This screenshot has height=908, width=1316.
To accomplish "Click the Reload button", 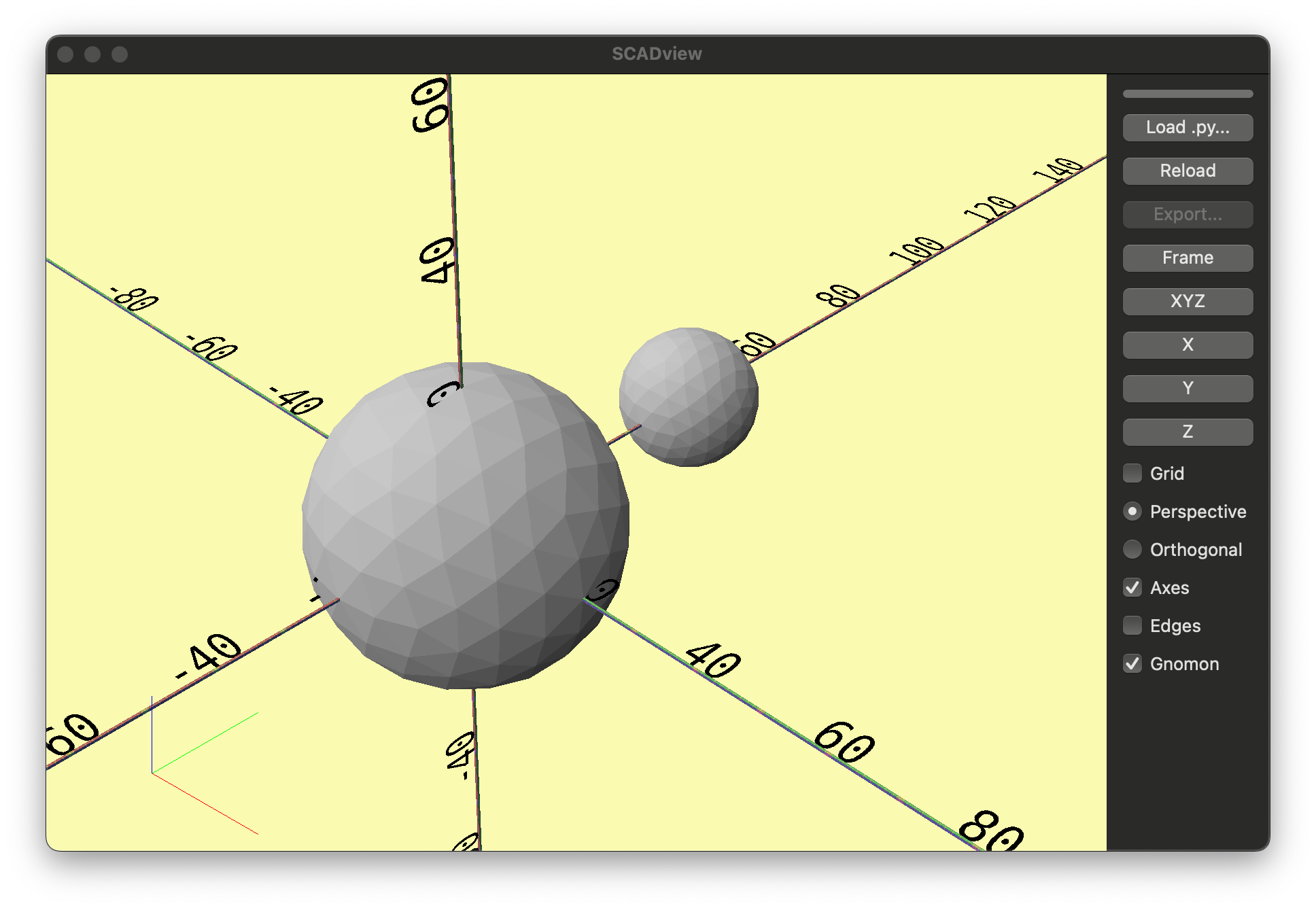I will [1187, 171].
